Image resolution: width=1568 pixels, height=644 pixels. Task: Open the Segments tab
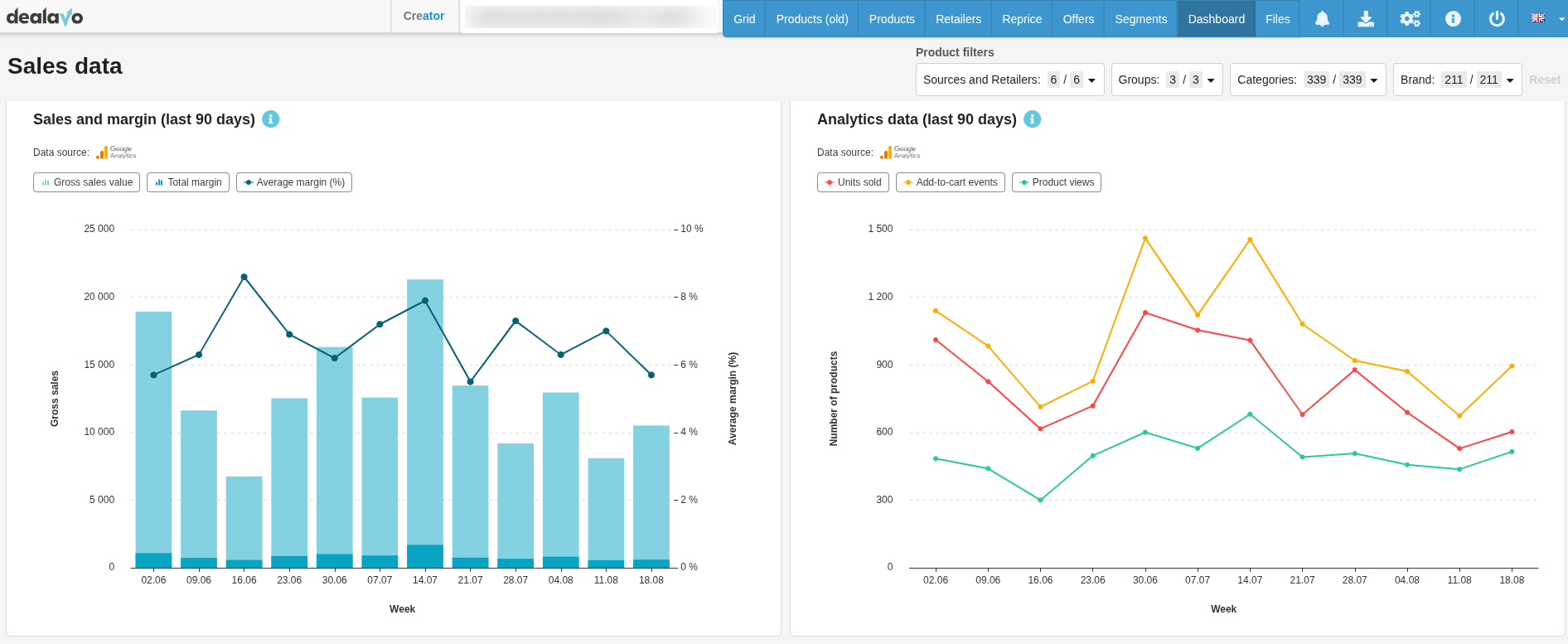[x=1140, y=19]
